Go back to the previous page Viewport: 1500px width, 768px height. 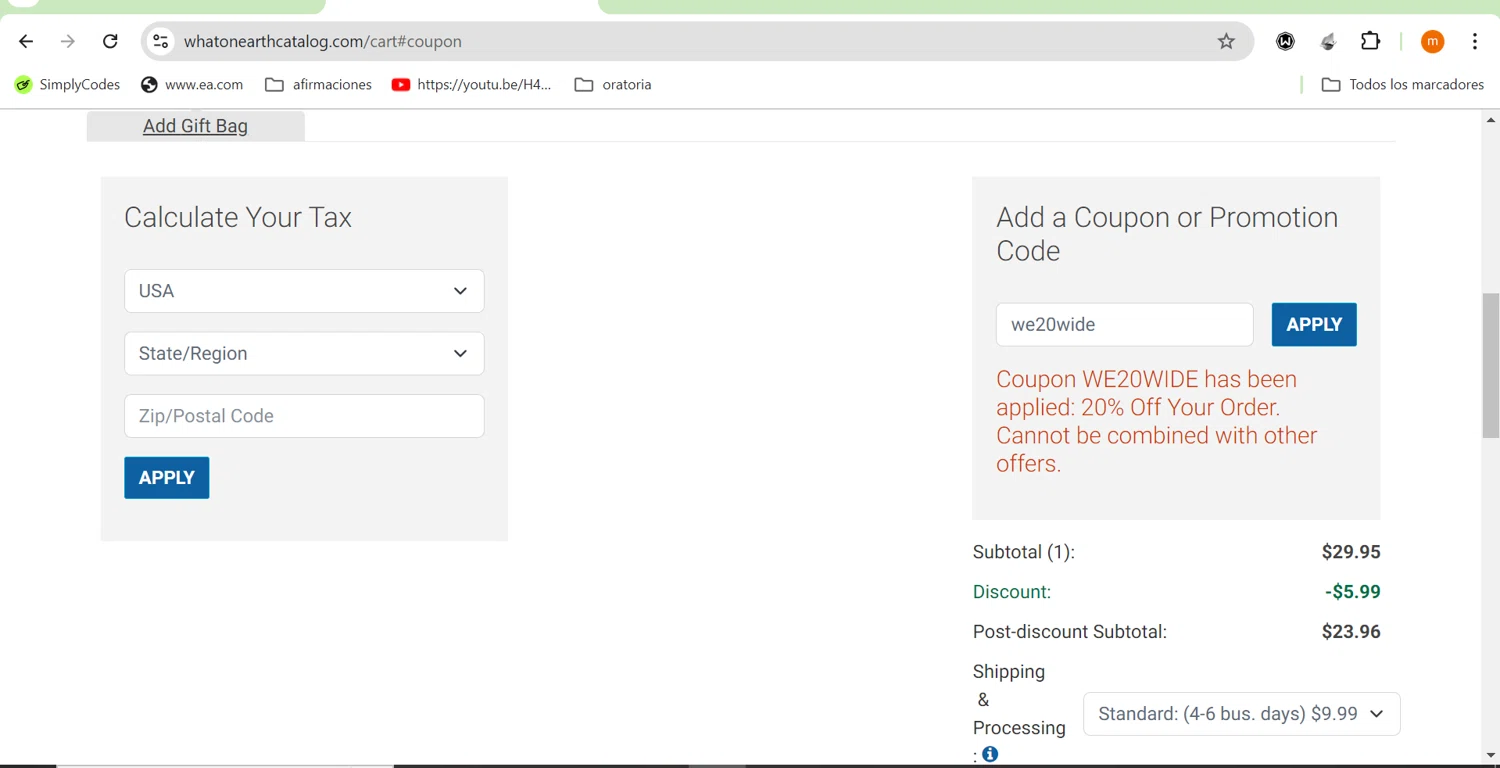(x=26, y=41)
